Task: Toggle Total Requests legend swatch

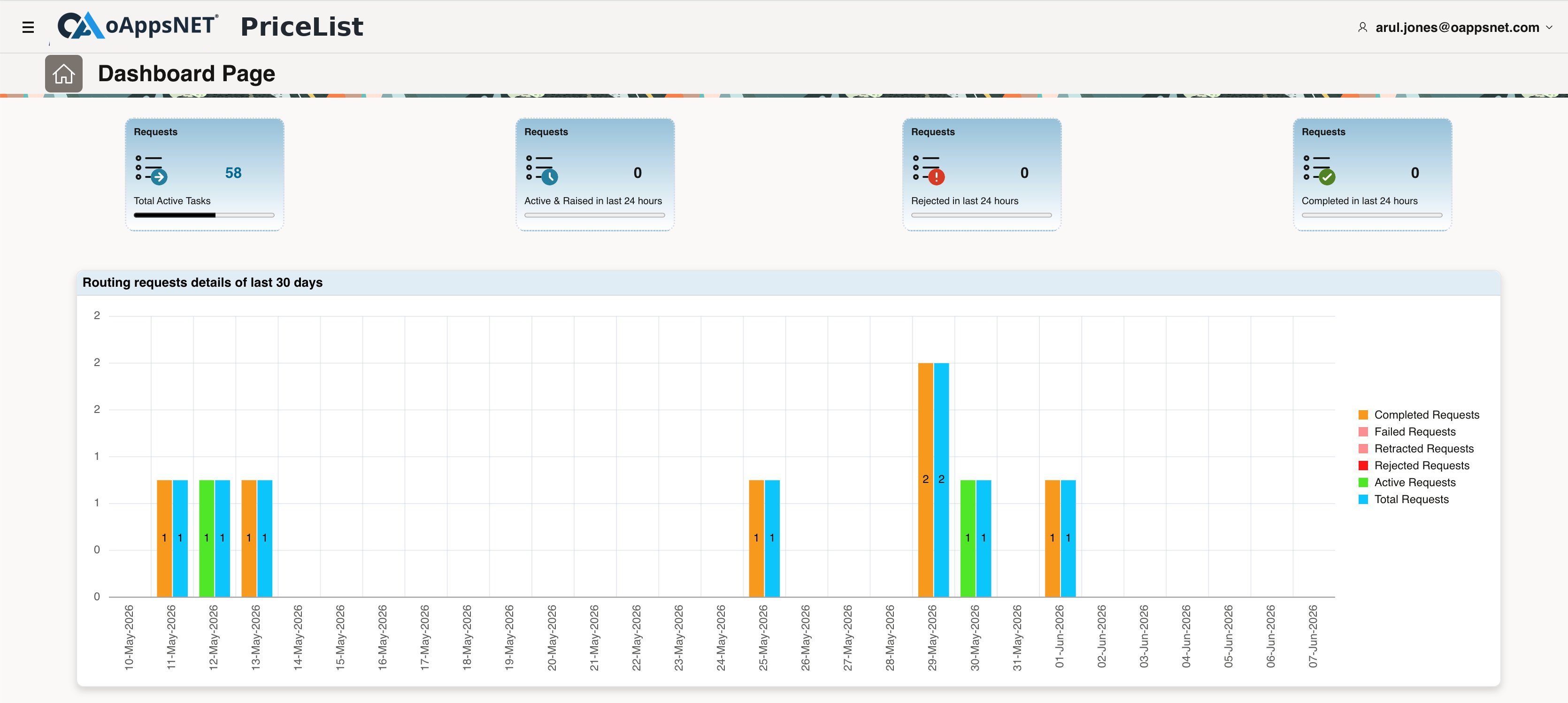Action: [x=1363, y=500]
